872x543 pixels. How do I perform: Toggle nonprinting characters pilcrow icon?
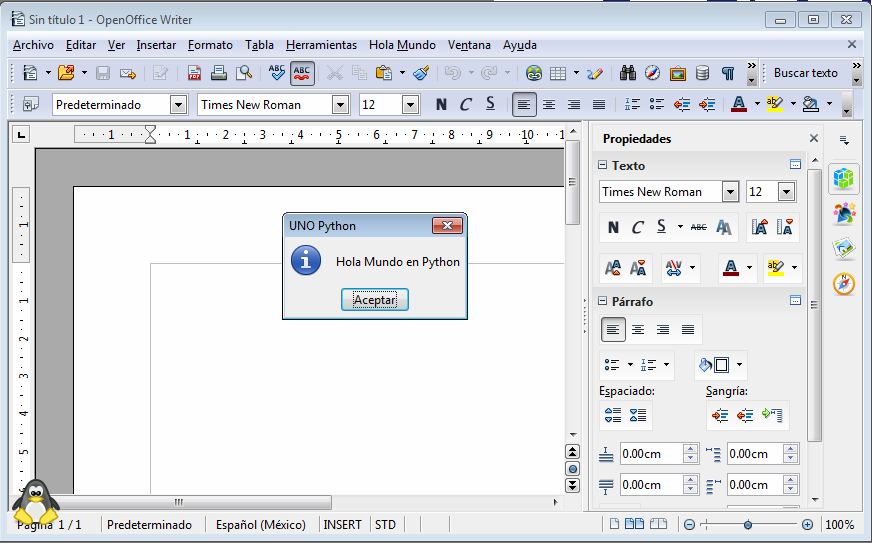(x=728, y=73)
